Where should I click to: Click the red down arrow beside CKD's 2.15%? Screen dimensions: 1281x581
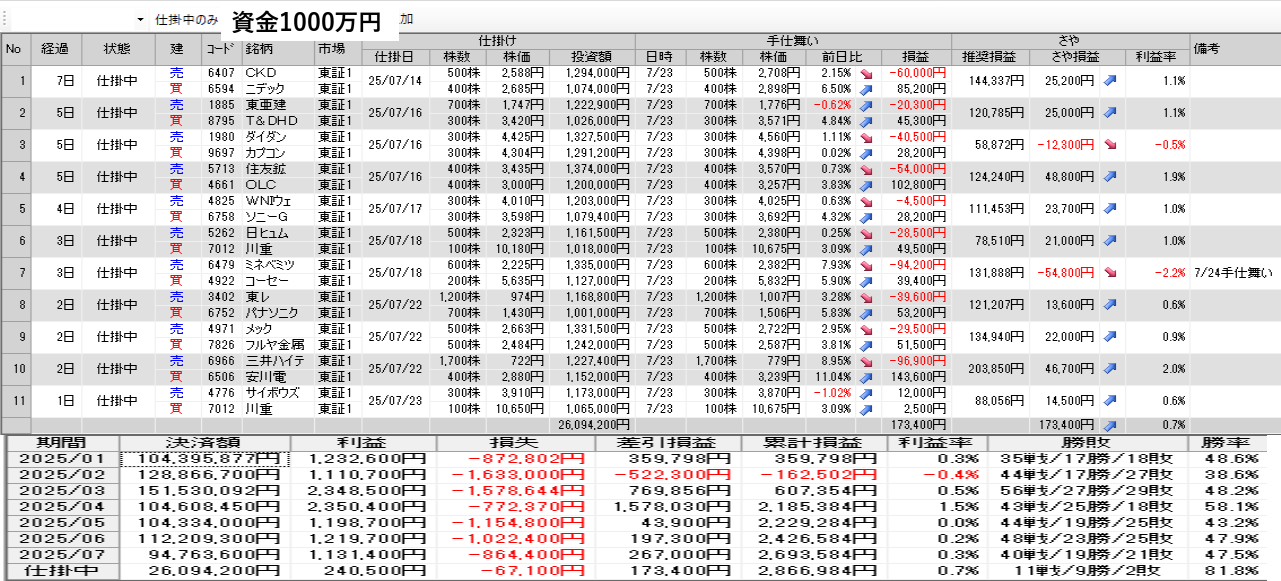(x=864, y=73)
